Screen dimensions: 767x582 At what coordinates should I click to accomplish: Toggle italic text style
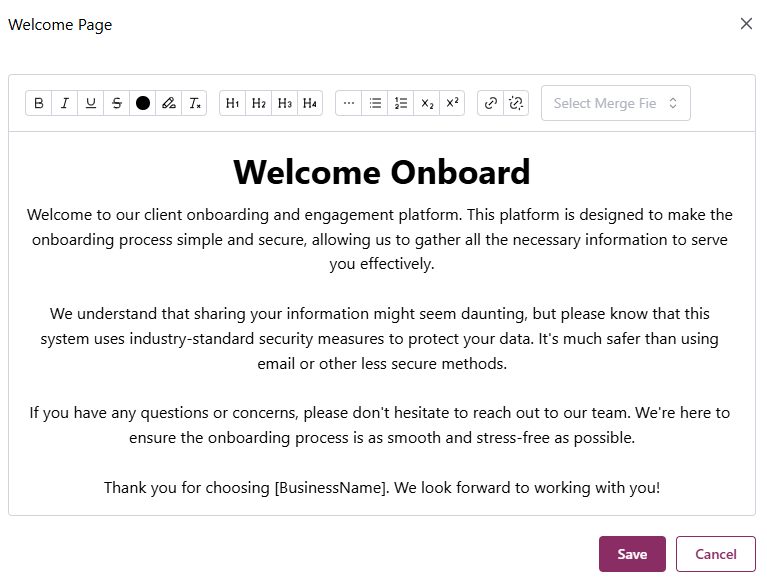[x=65, y=103]
